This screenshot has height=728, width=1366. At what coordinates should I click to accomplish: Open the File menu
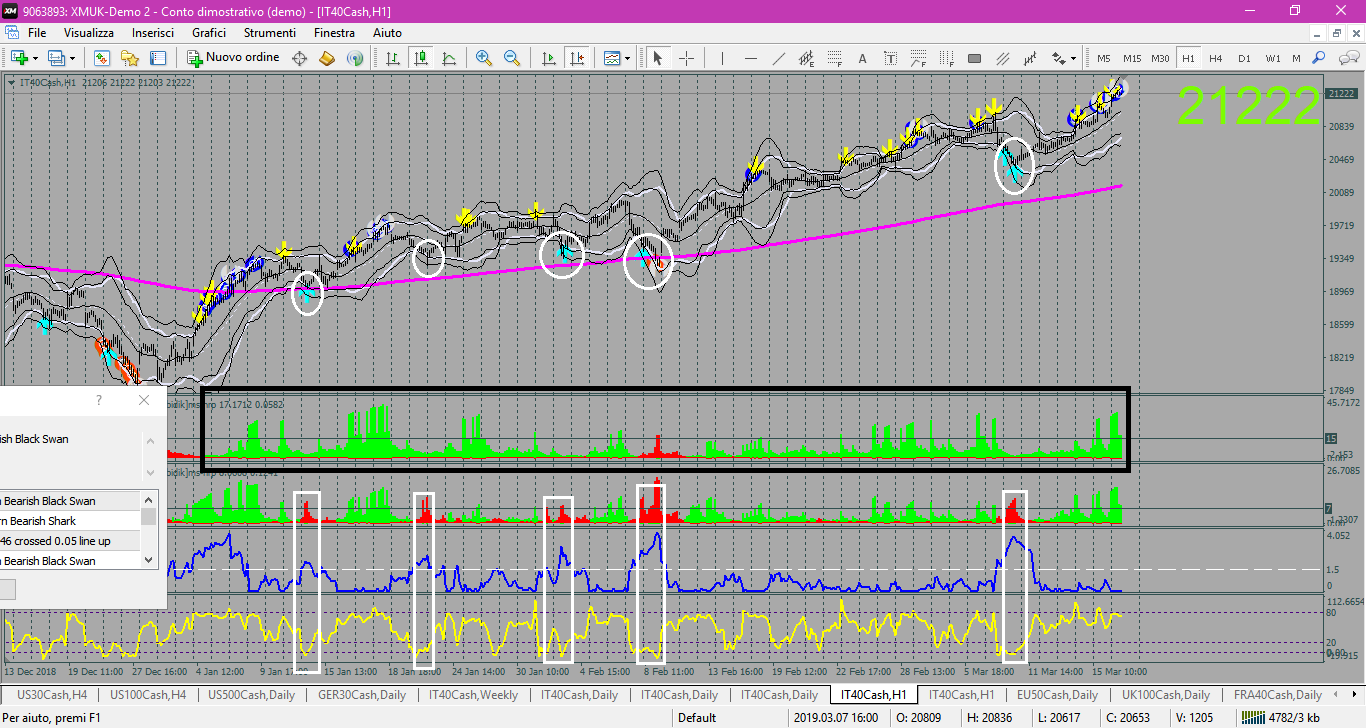pos(37,33)
